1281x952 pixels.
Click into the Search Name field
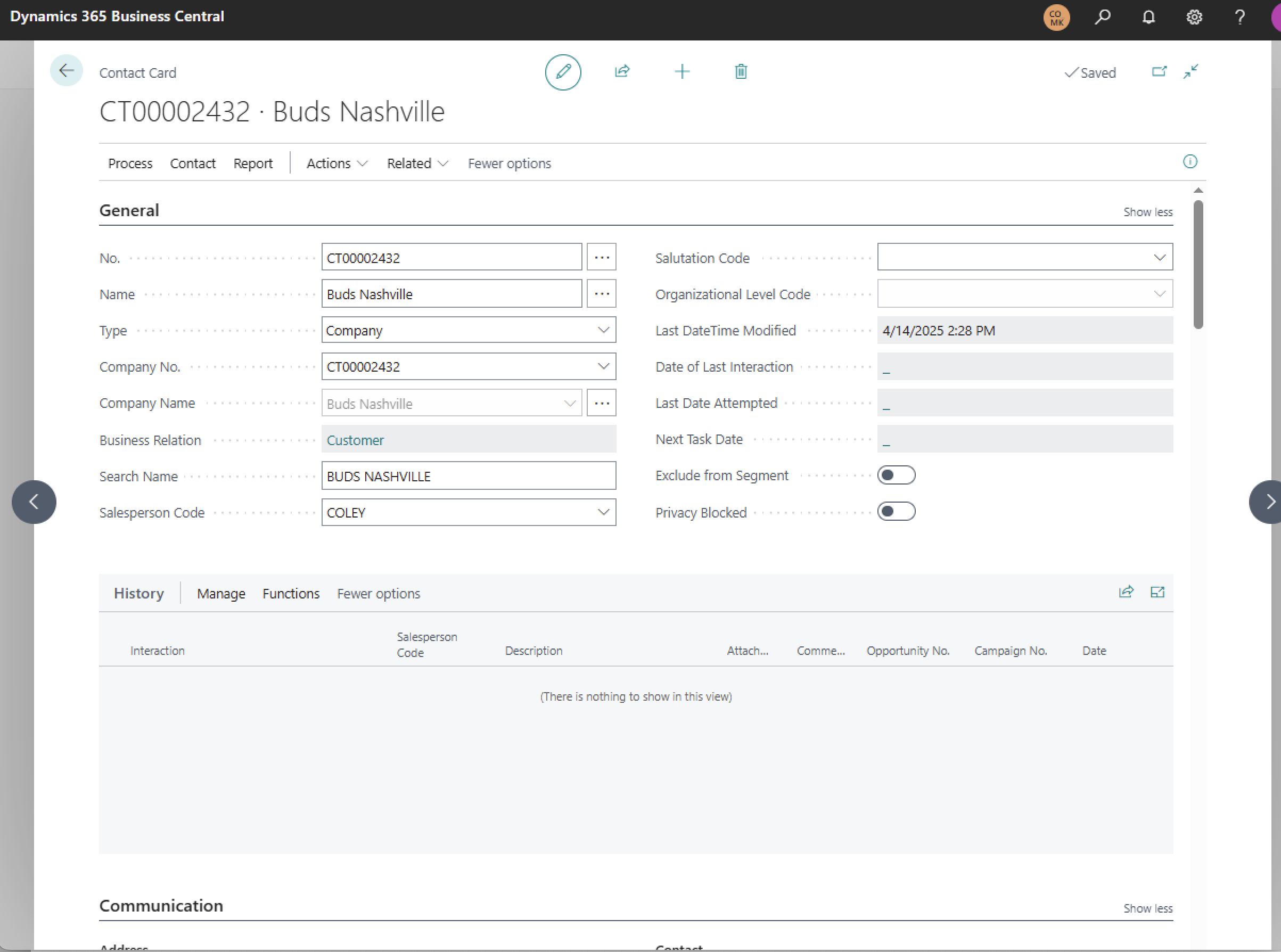pos(469,475)
